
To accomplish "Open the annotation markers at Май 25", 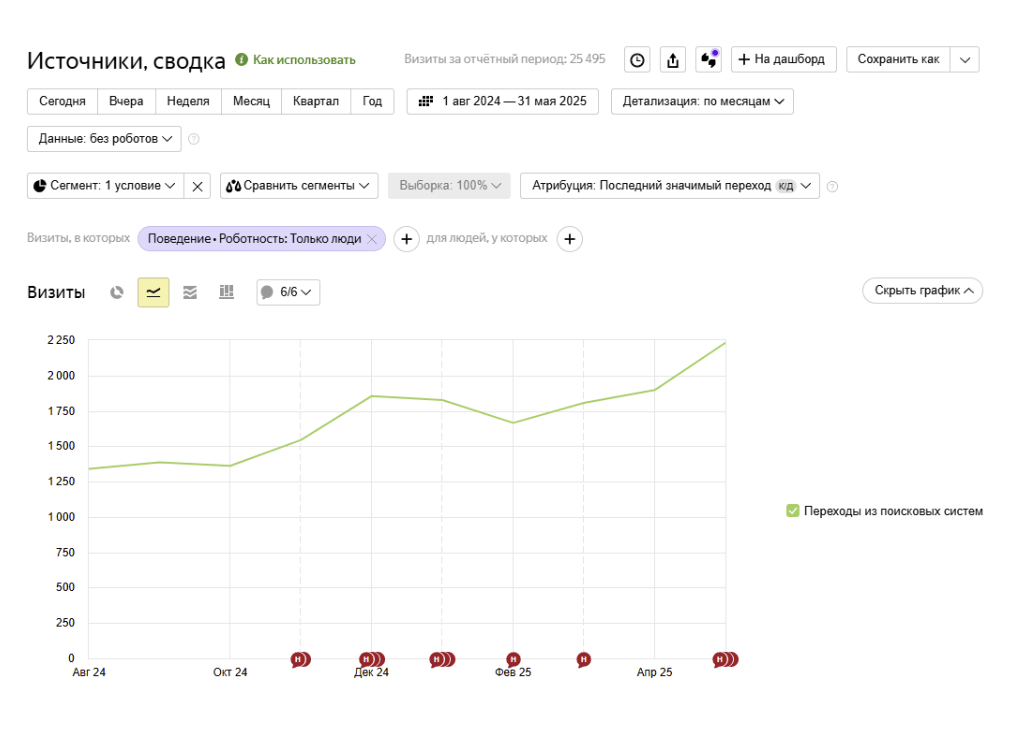I will (725, 659).
